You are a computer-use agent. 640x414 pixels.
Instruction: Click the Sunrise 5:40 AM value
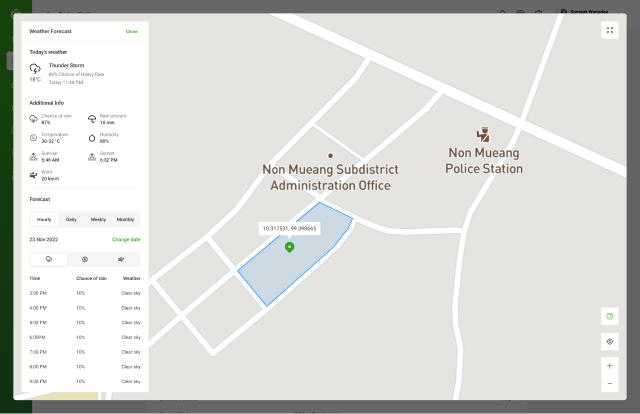click(x=50, y=160)
